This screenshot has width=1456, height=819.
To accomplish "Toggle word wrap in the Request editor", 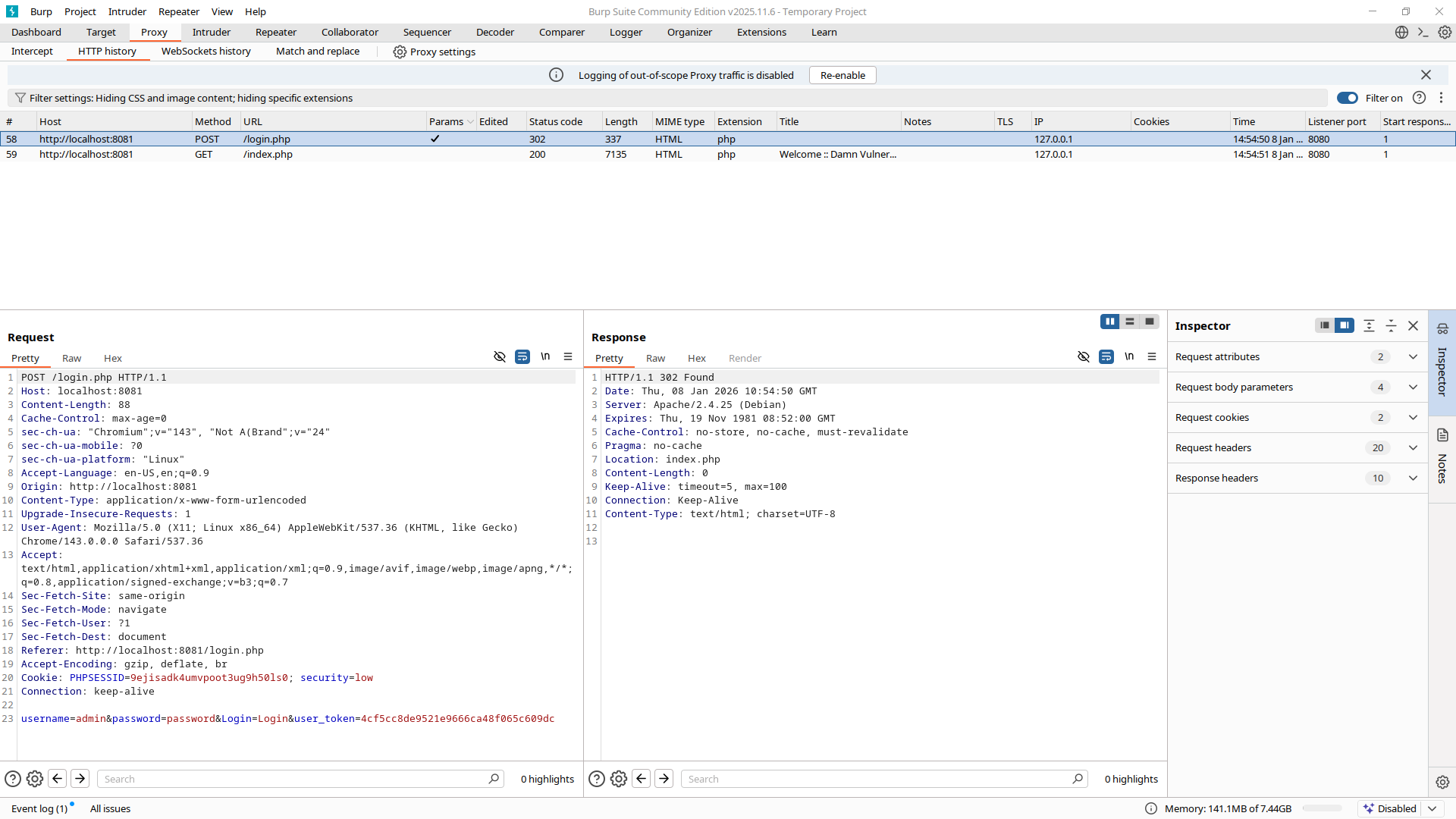I will 522,356.
